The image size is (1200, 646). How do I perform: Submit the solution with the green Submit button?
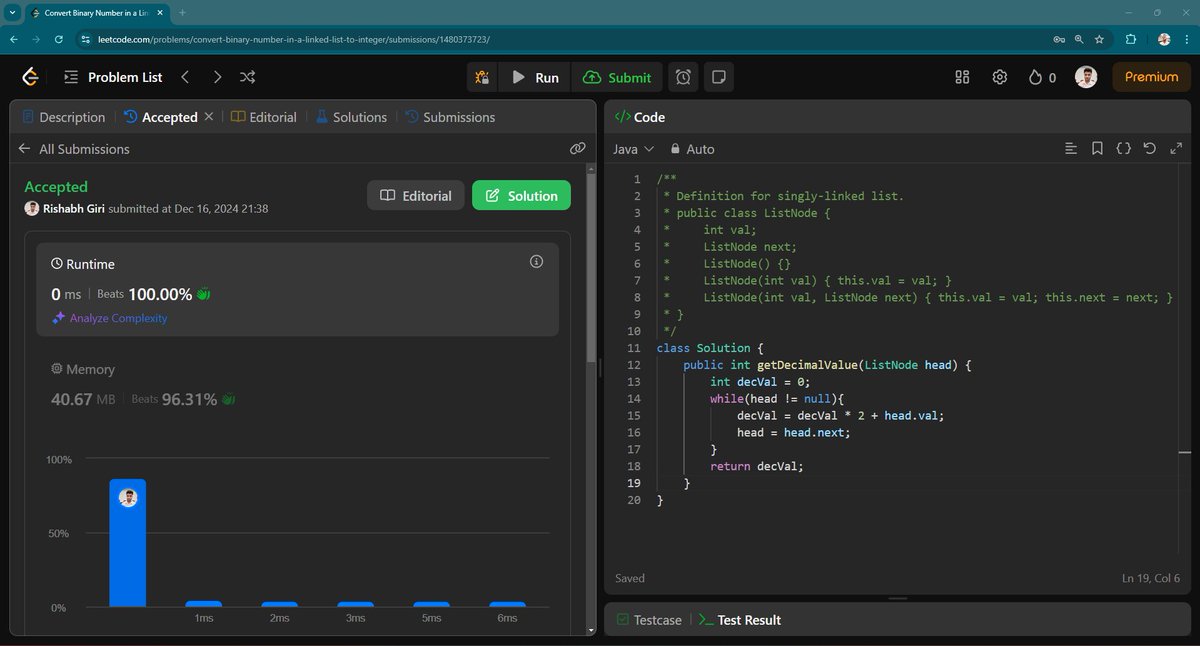pos(617,76)
